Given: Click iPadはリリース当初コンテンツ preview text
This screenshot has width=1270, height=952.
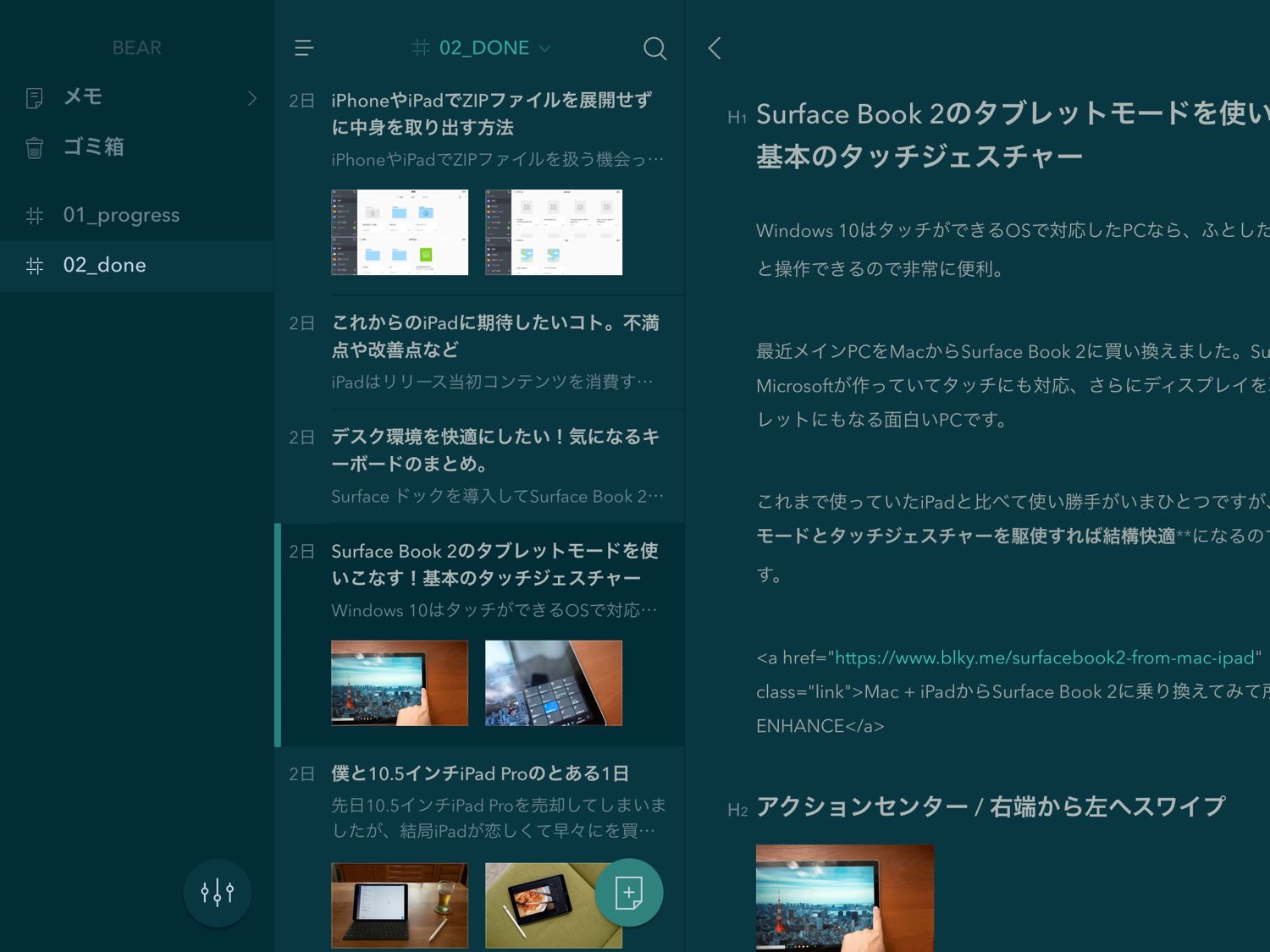Looking at the screenshot, I should click(493, 382).
